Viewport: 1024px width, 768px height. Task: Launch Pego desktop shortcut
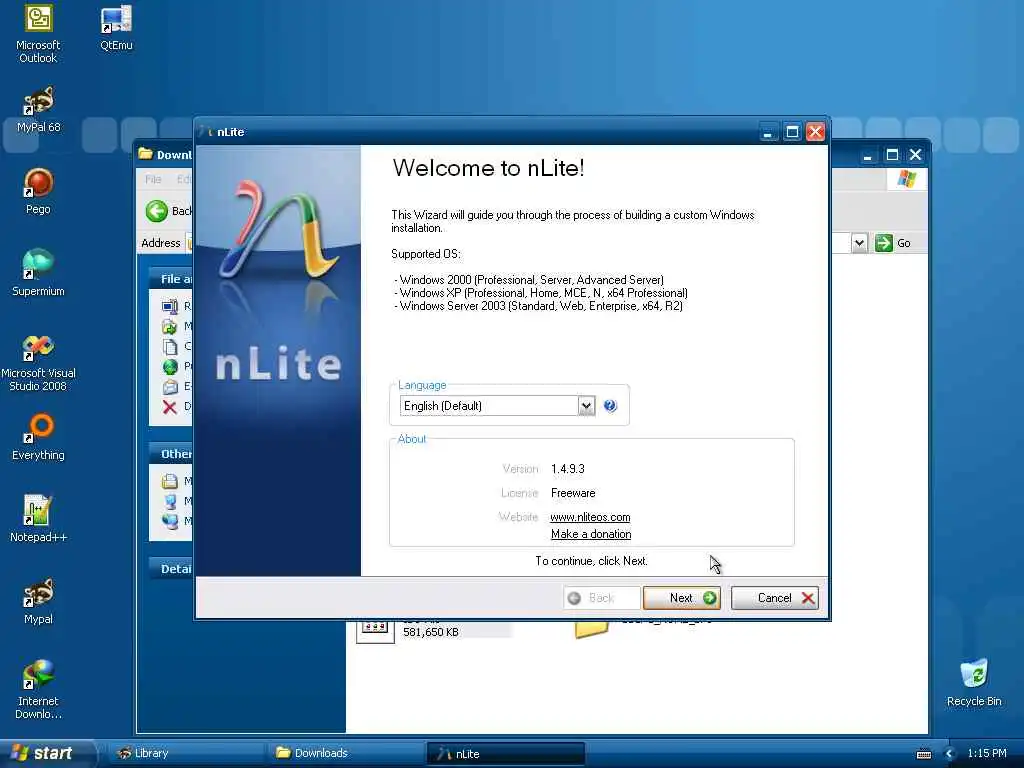click(x=38, y=191)
